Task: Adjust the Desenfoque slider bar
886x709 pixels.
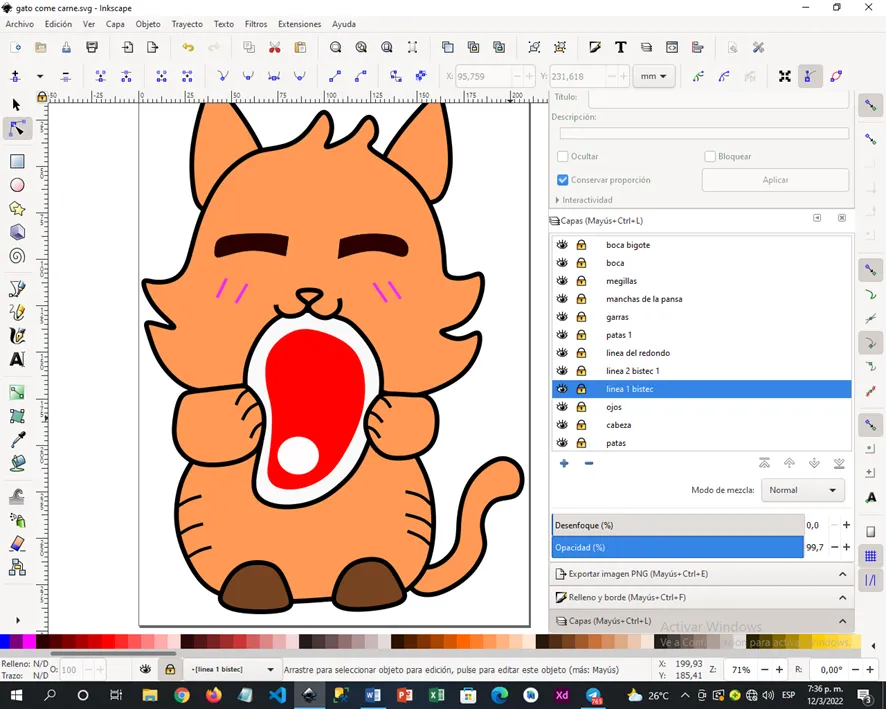Action: pyautogui.click(x=677, y=525)
